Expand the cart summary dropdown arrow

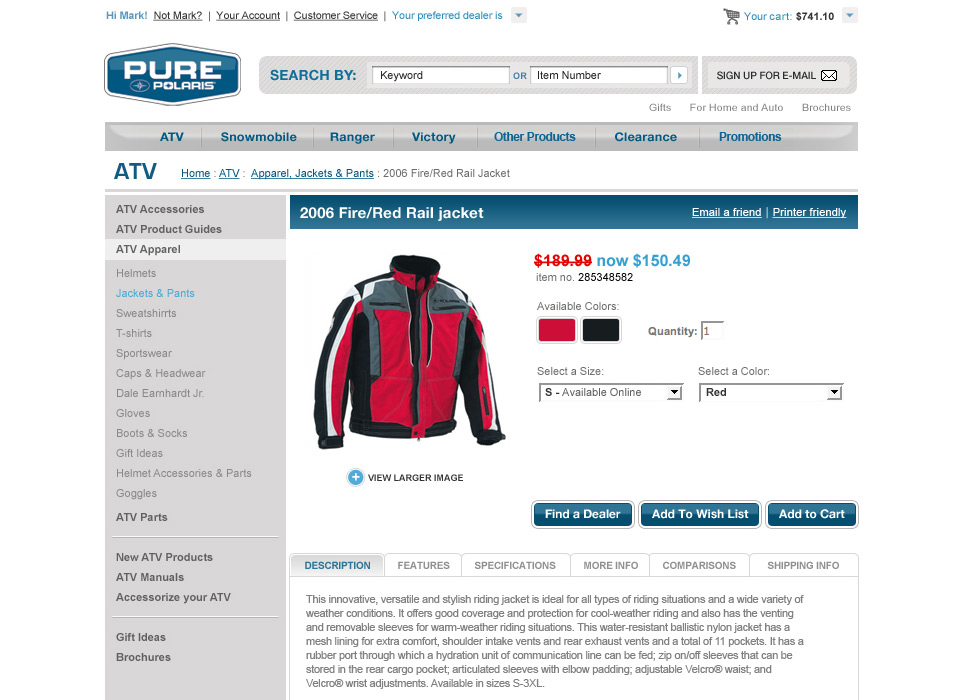[850, 15]
